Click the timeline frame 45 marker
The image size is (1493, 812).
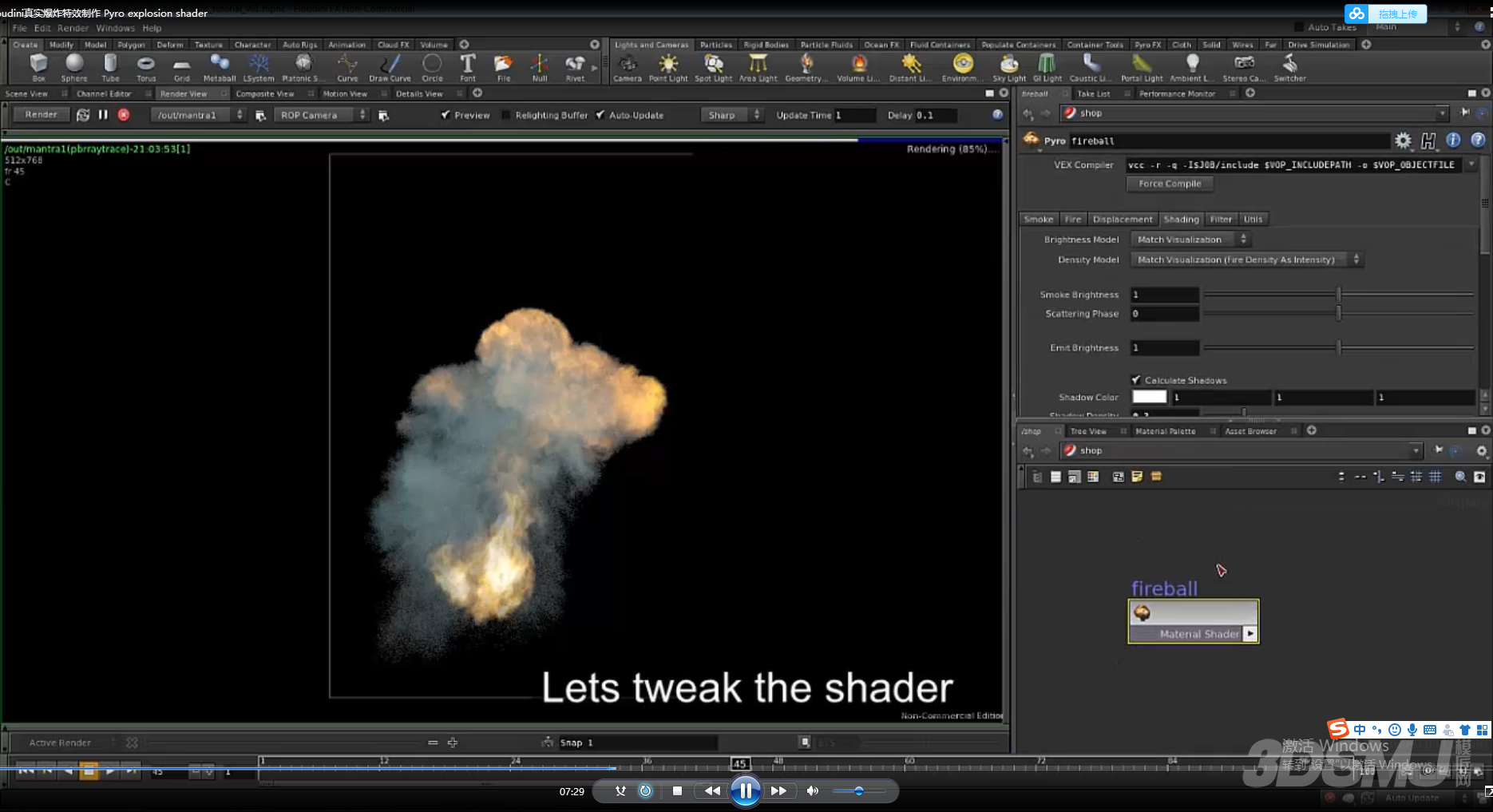coord(739,763)
